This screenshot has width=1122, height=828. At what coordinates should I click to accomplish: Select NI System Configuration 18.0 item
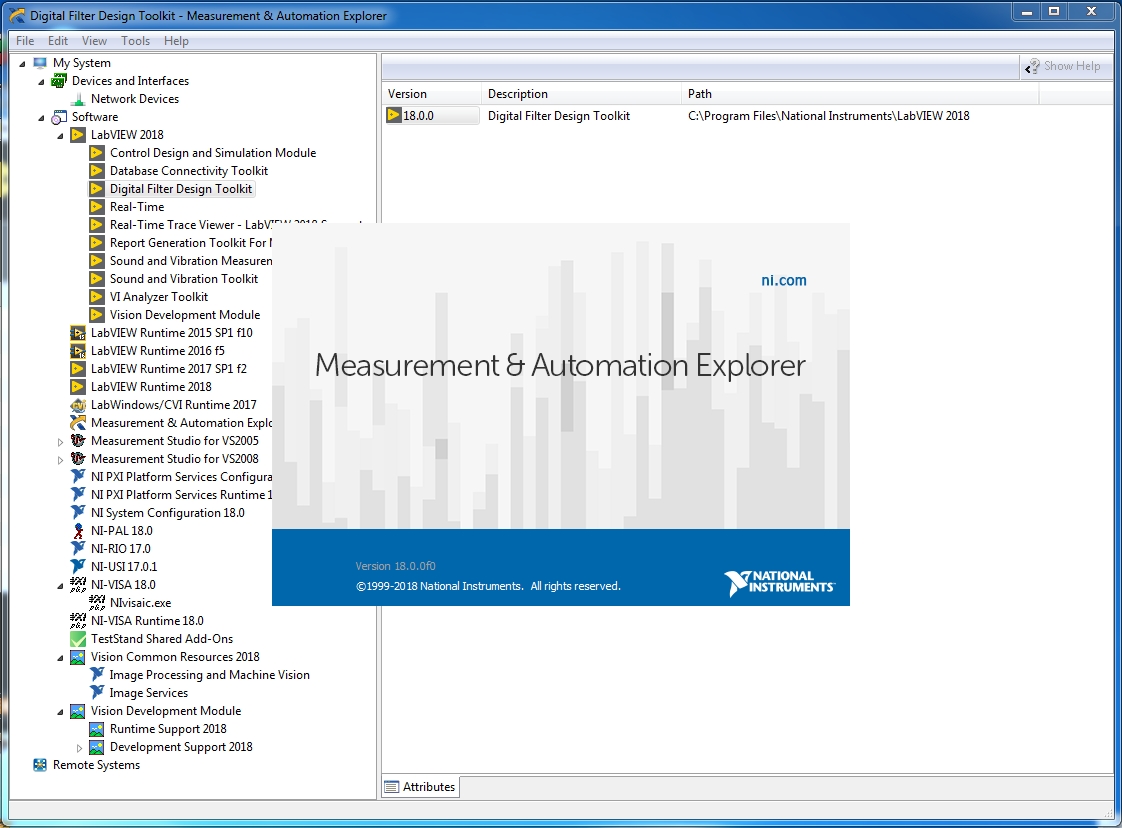coord(167,512)
